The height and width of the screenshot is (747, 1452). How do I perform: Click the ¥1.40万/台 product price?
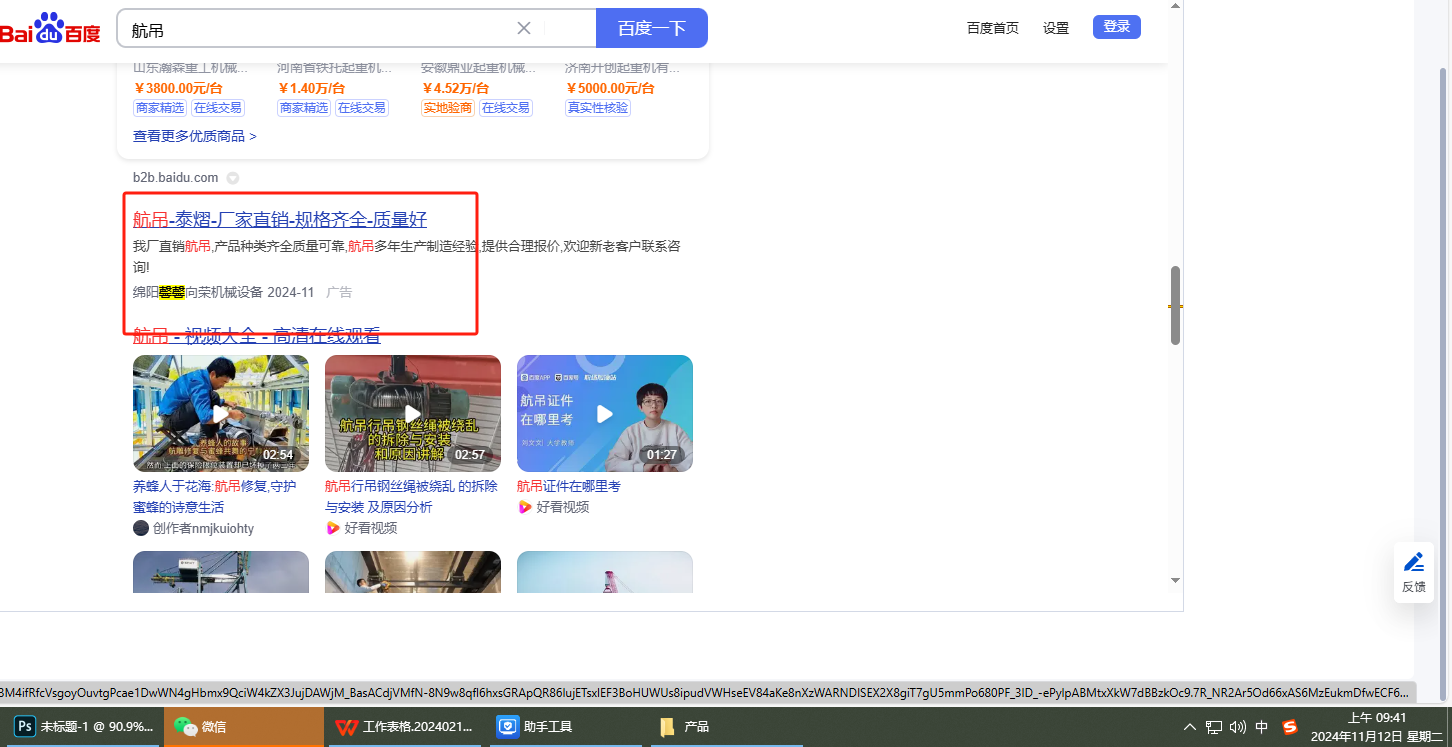pyautogui.click(x=312, y=88)
